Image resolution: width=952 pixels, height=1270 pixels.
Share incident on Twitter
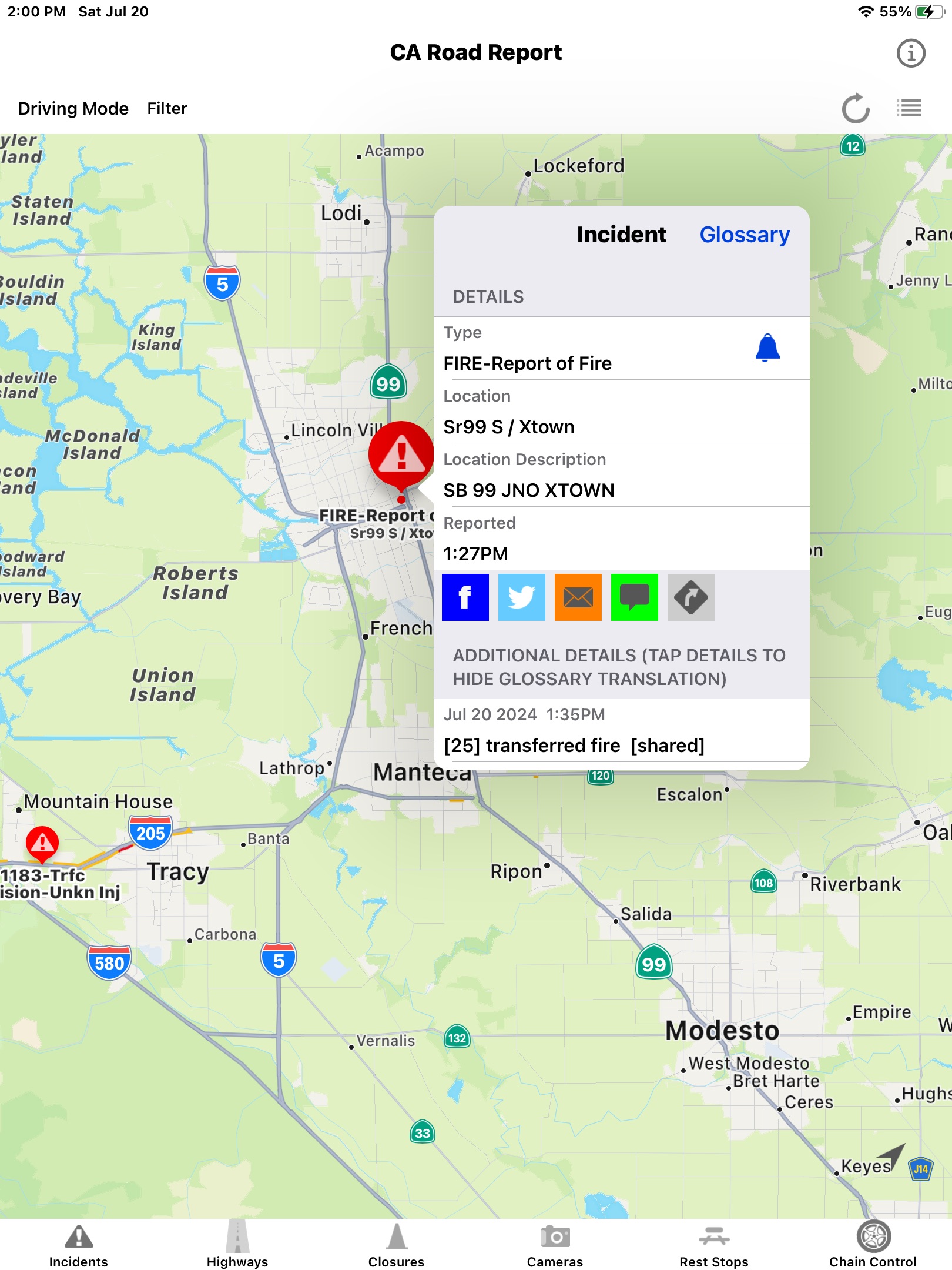click(521, 597)
